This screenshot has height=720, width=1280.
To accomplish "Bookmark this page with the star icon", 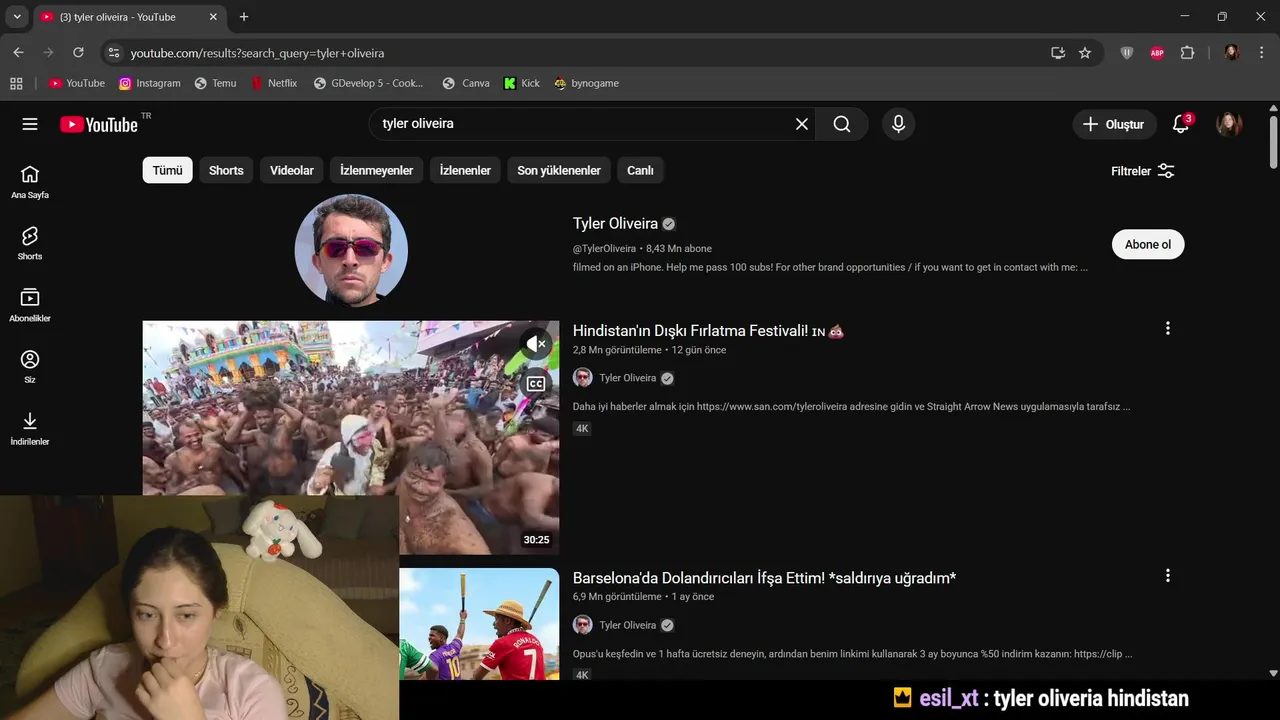I will coord(1085,53).
